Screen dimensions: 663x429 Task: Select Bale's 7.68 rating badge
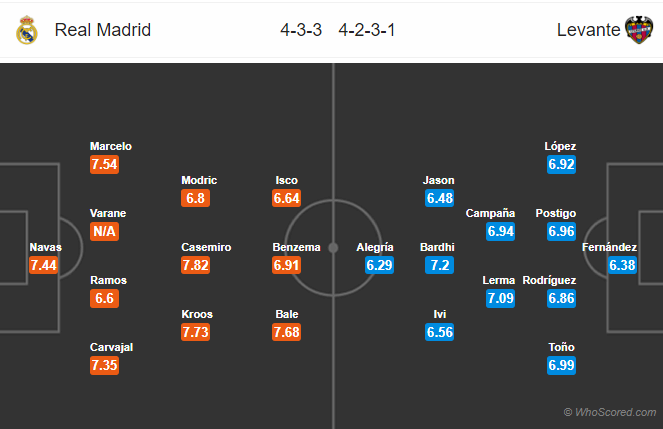pyautogui.click(x=286, y=332)
